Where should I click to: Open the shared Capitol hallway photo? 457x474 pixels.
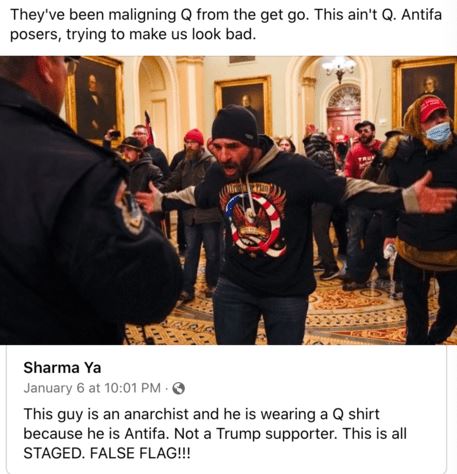(228, 200)
